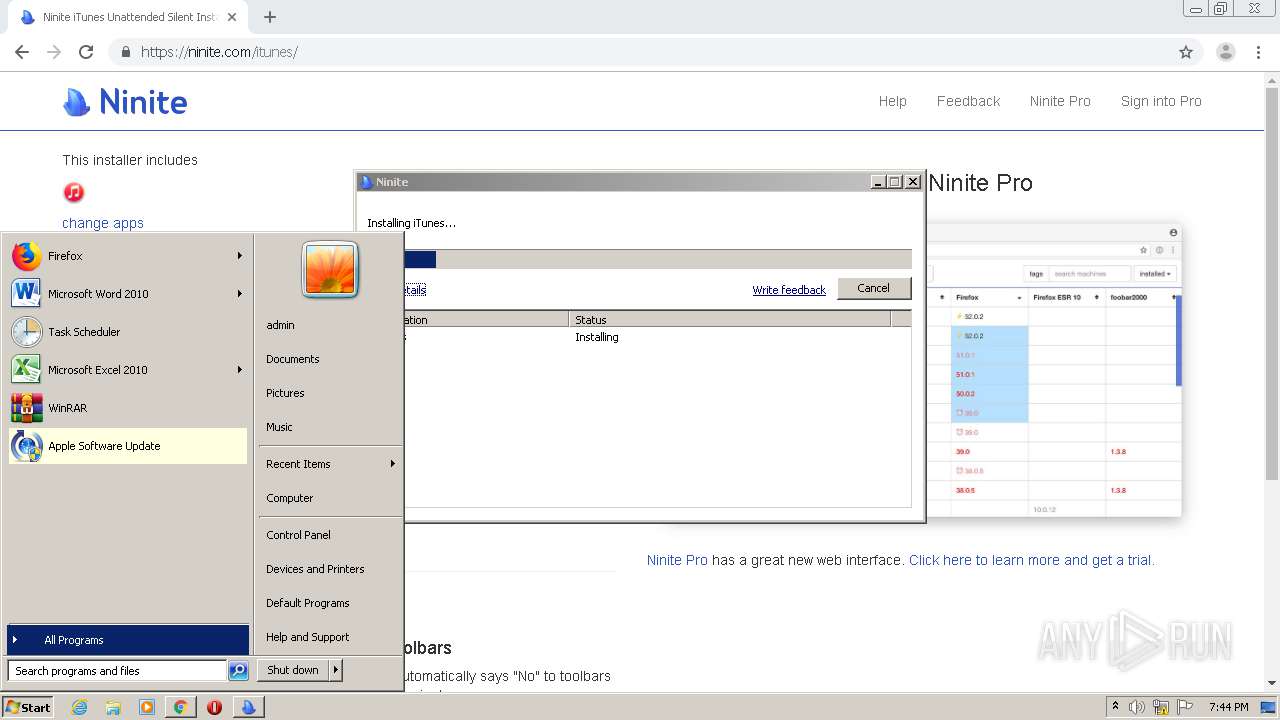
Task: Open Windows Media Player from the taskbar
Action: pyautogui.click(x=147, y=707)
